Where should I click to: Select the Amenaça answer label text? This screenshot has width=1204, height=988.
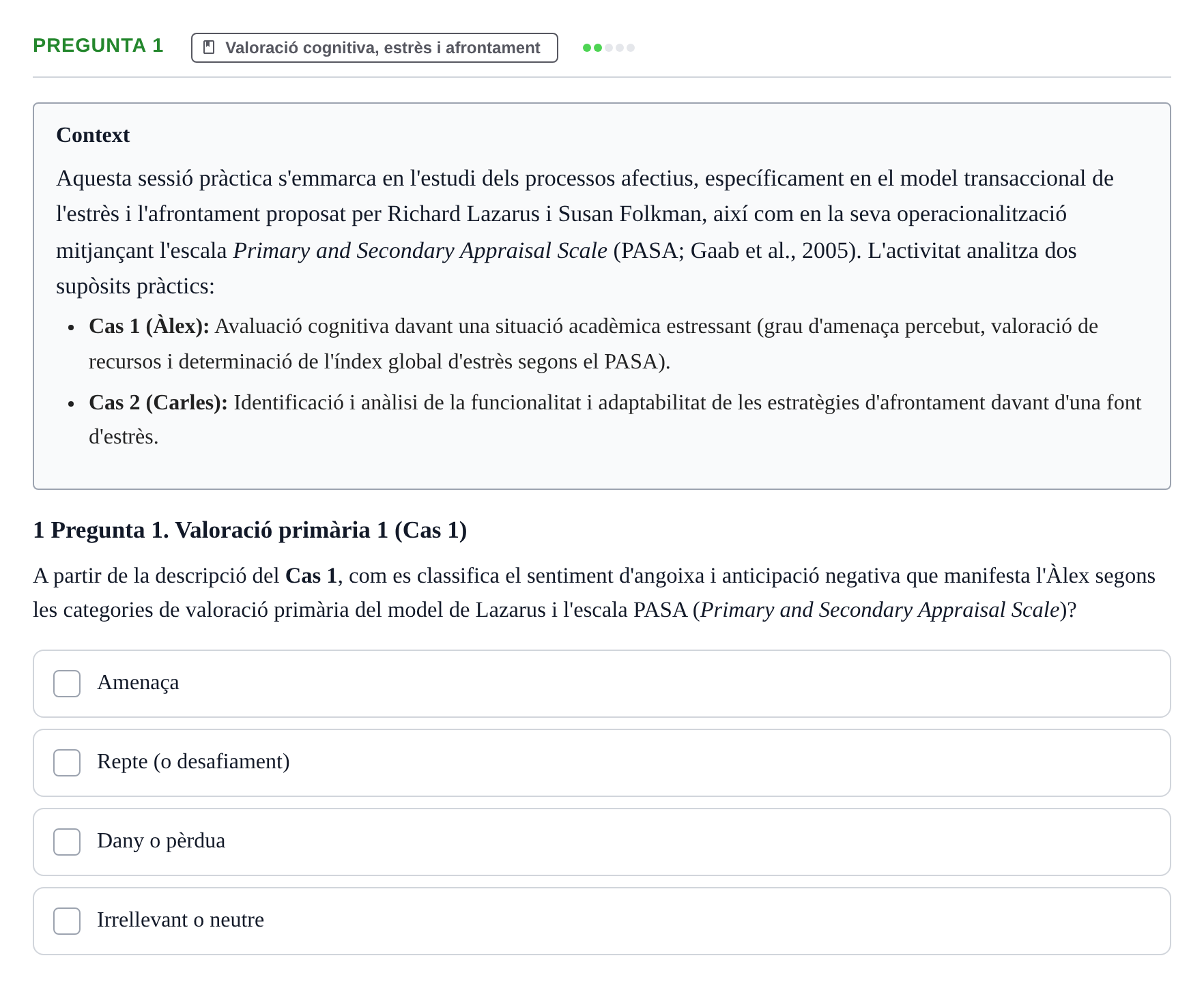[x=138, y=683]
